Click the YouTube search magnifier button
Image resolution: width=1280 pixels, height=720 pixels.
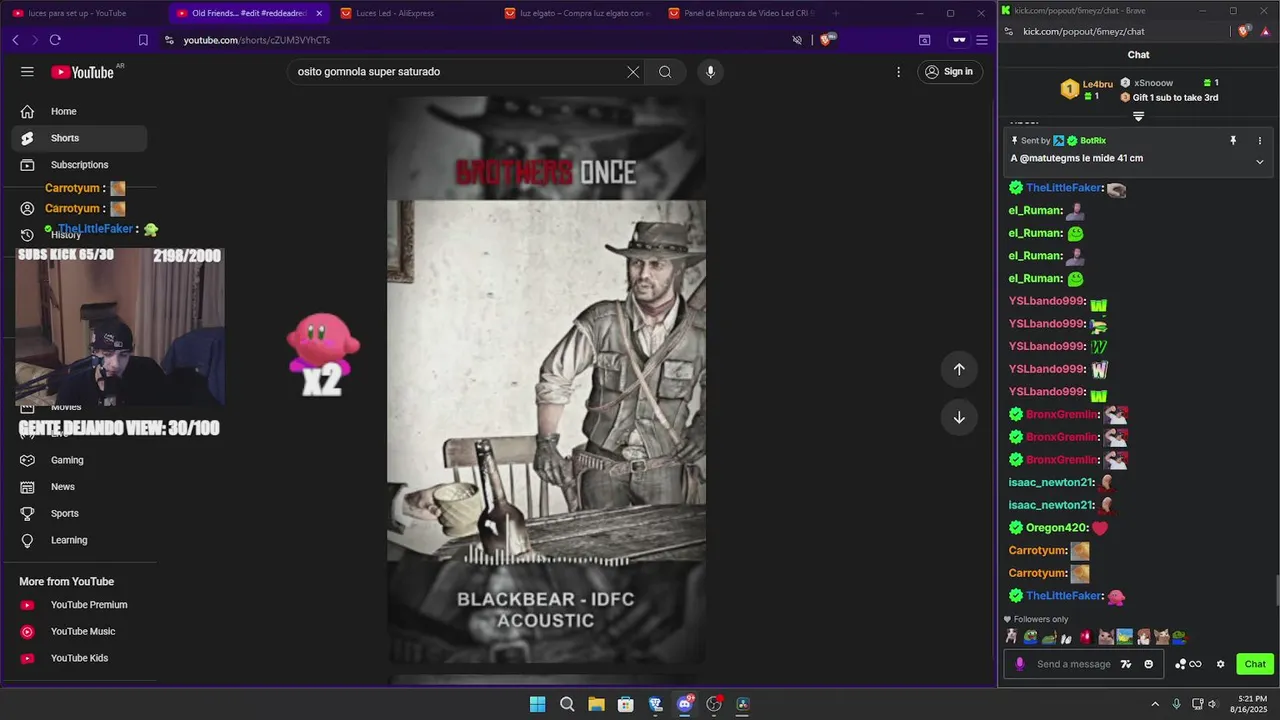(x=665, y=72)
